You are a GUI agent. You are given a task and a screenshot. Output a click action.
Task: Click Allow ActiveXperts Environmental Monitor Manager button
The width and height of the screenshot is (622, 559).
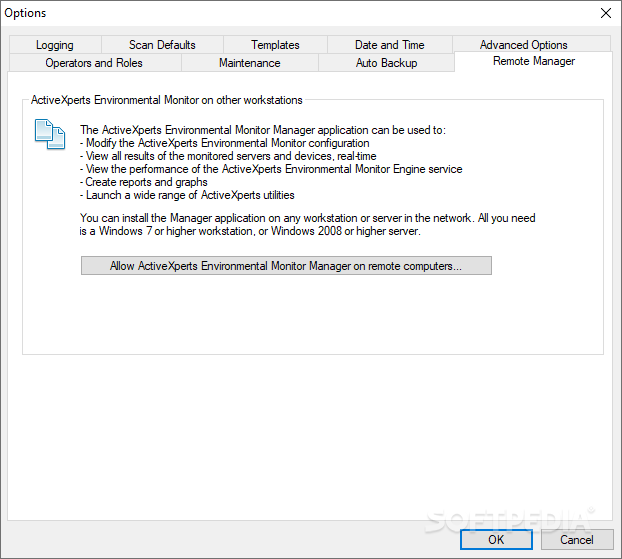tap(286, 265)
